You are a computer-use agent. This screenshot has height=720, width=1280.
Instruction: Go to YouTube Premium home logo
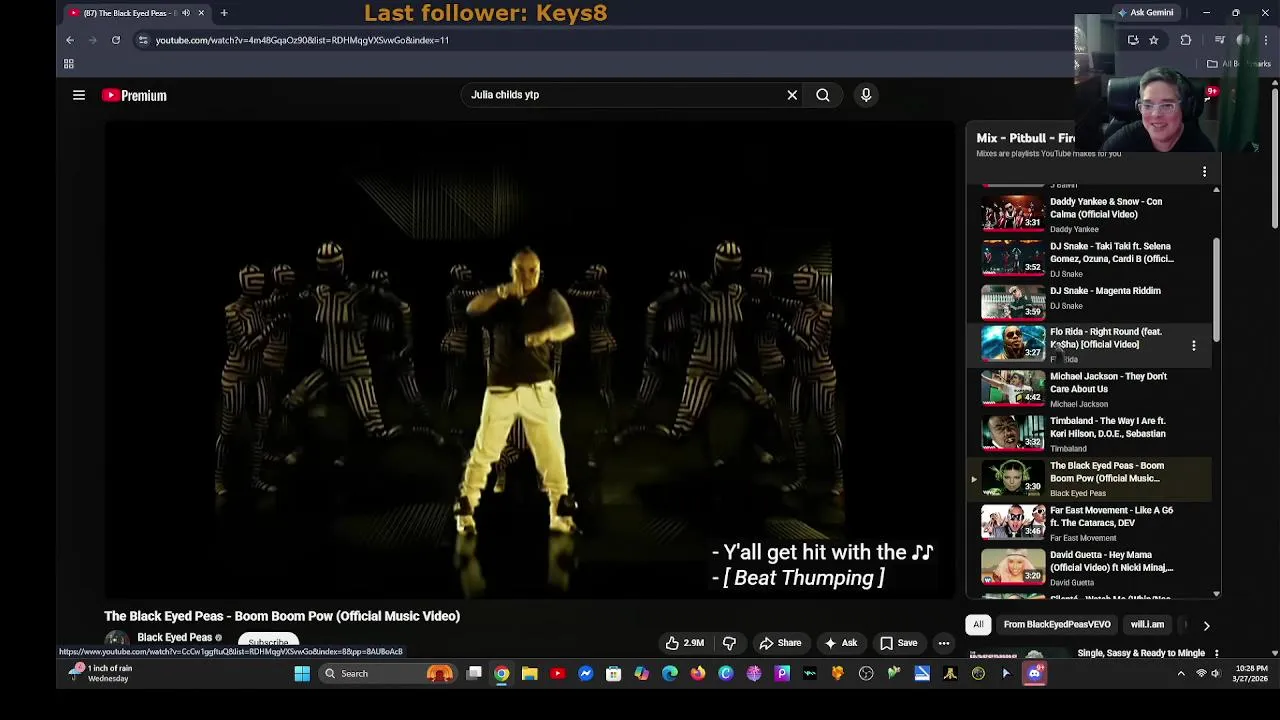click(x=134, y=95)
